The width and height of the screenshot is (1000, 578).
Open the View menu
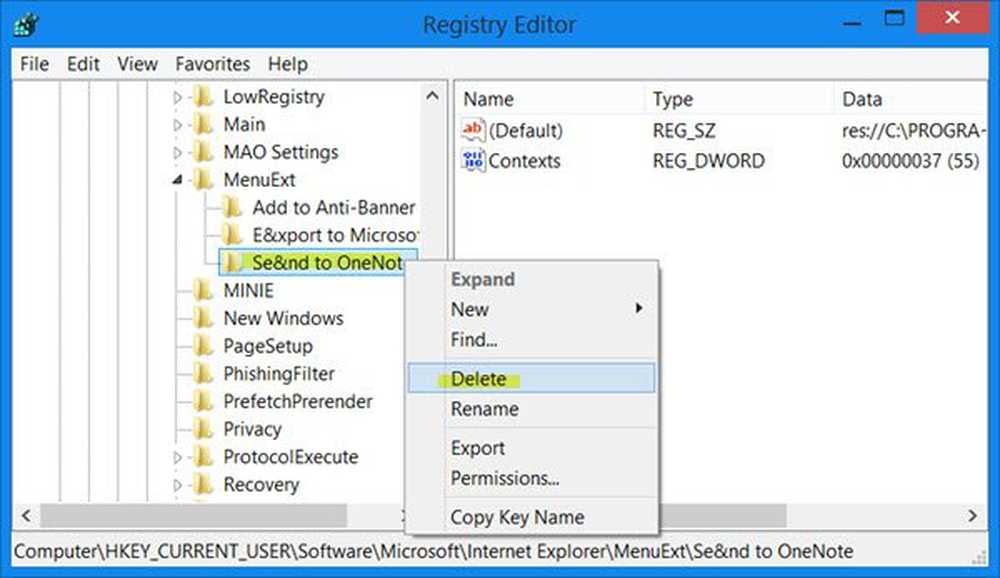pos(137,64)
